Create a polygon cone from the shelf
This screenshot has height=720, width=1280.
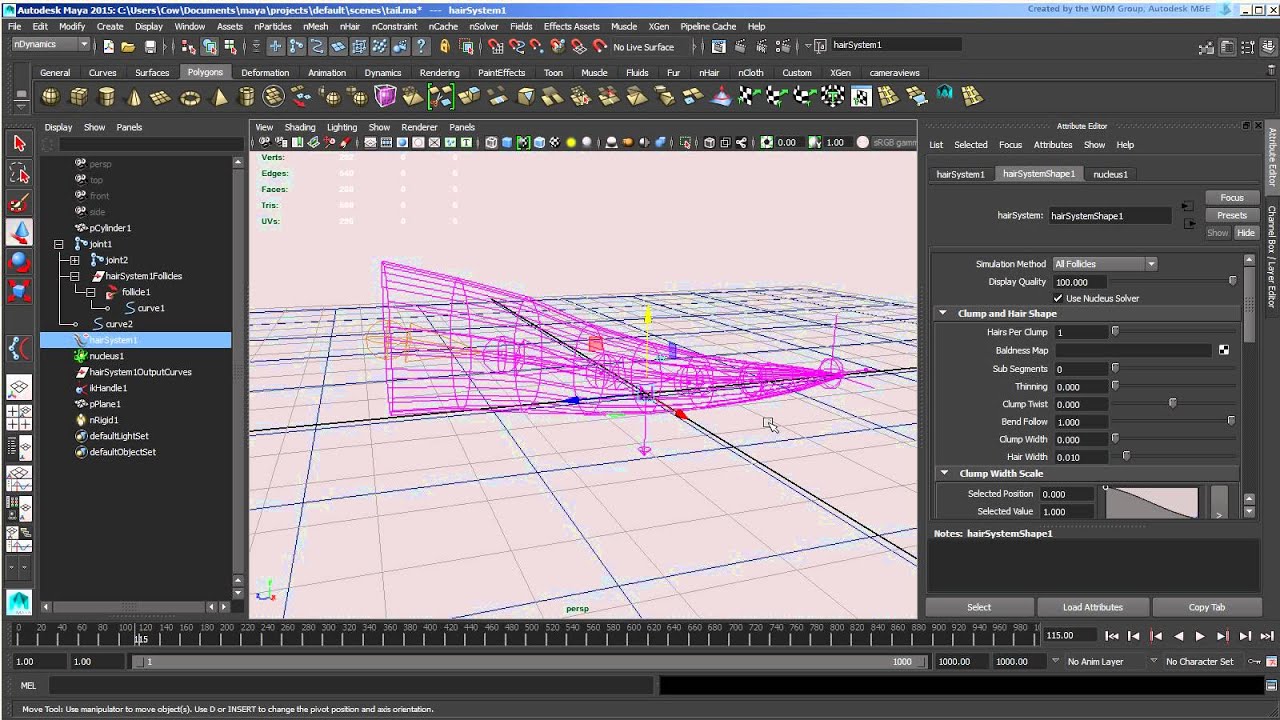click(x=134, y=97)
